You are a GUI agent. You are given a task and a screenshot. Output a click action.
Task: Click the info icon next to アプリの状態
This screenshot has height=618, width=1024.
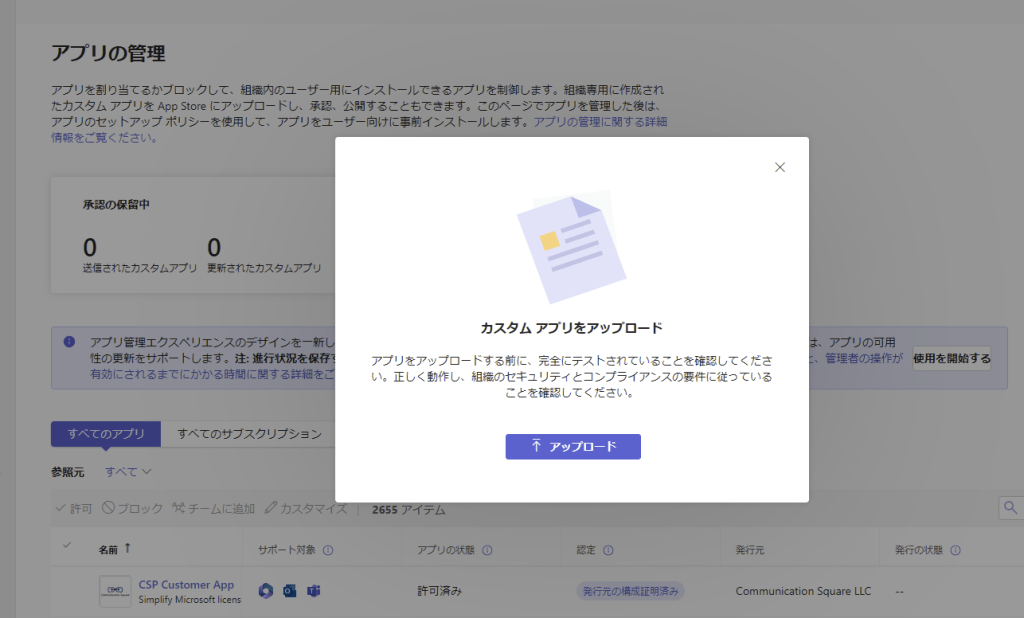[x=485, y=550]
